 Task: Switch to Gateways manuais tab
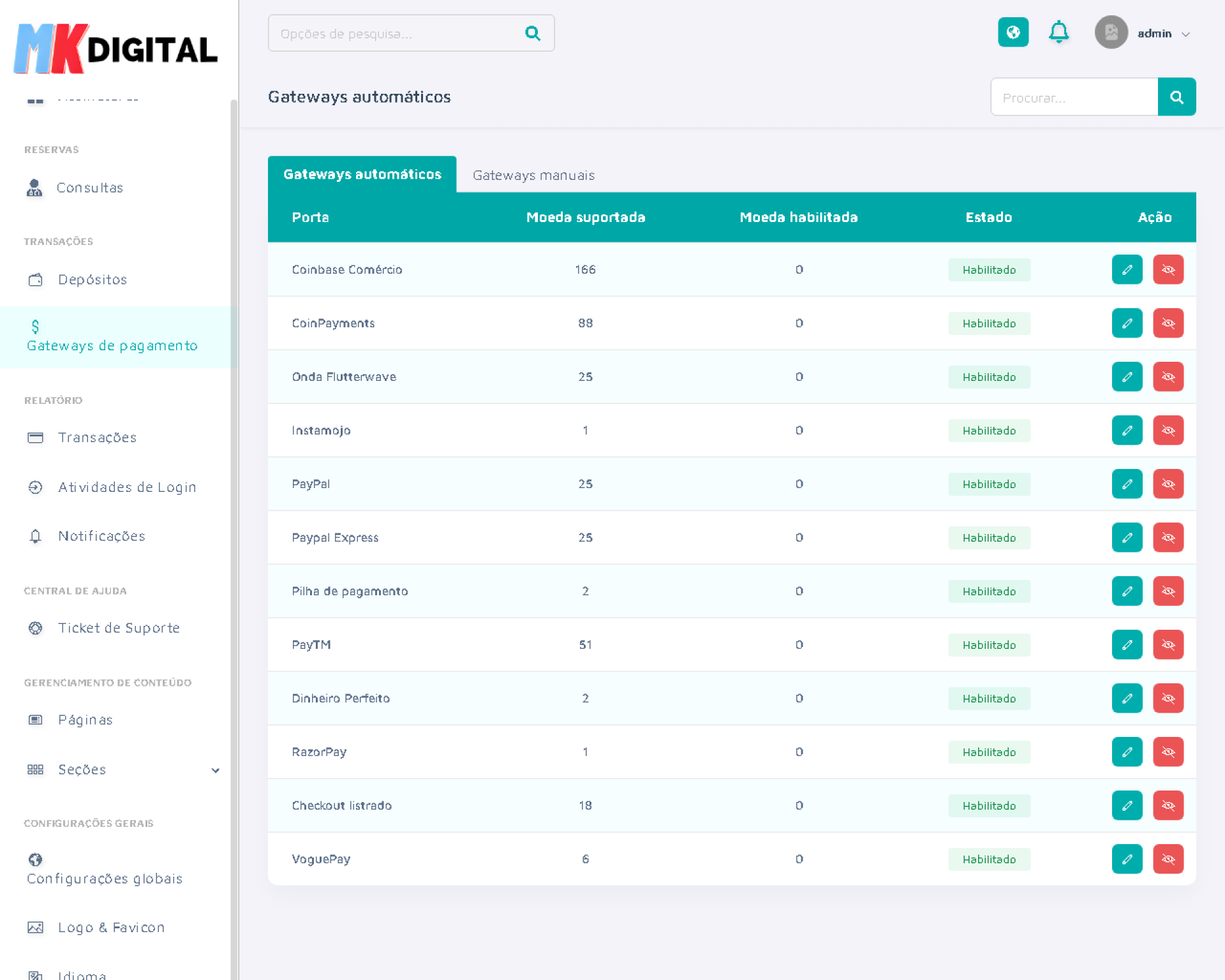click(533, 175)
